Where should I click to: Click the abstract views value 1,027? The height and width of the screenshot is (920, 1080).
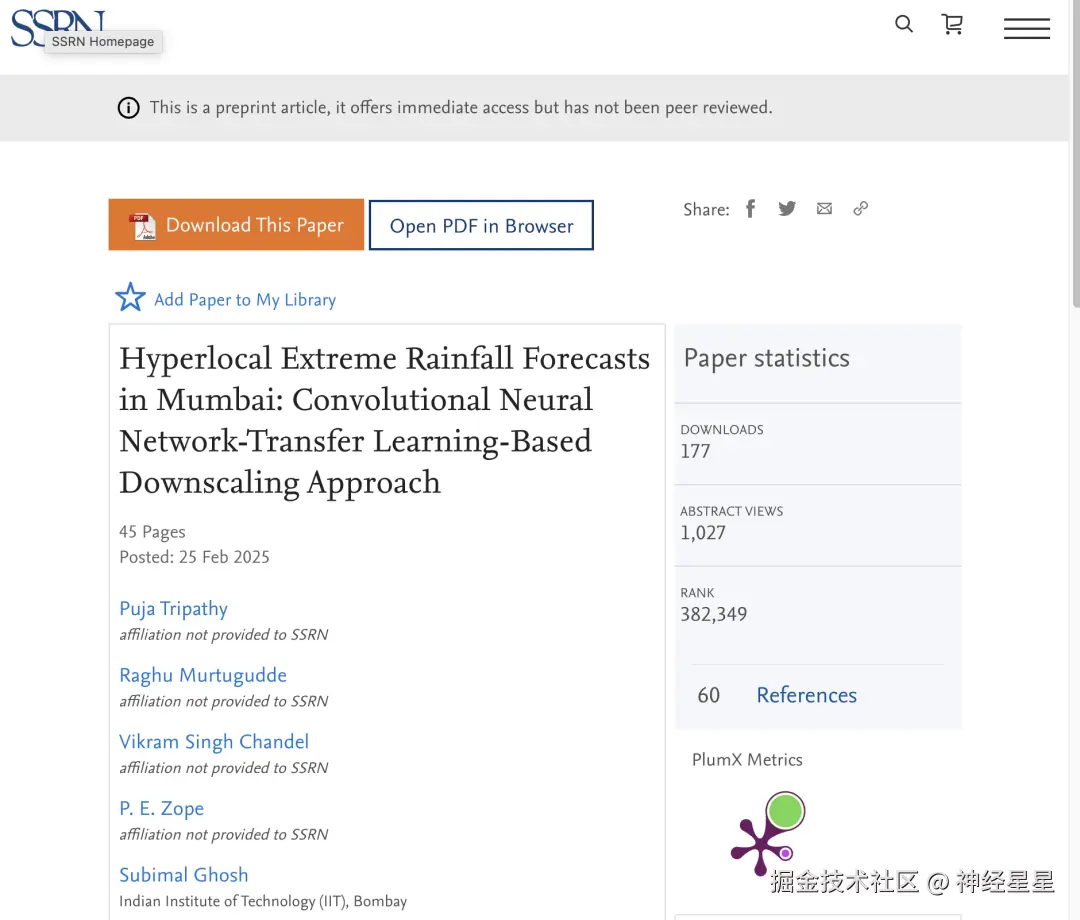click(x=703, y=533)
